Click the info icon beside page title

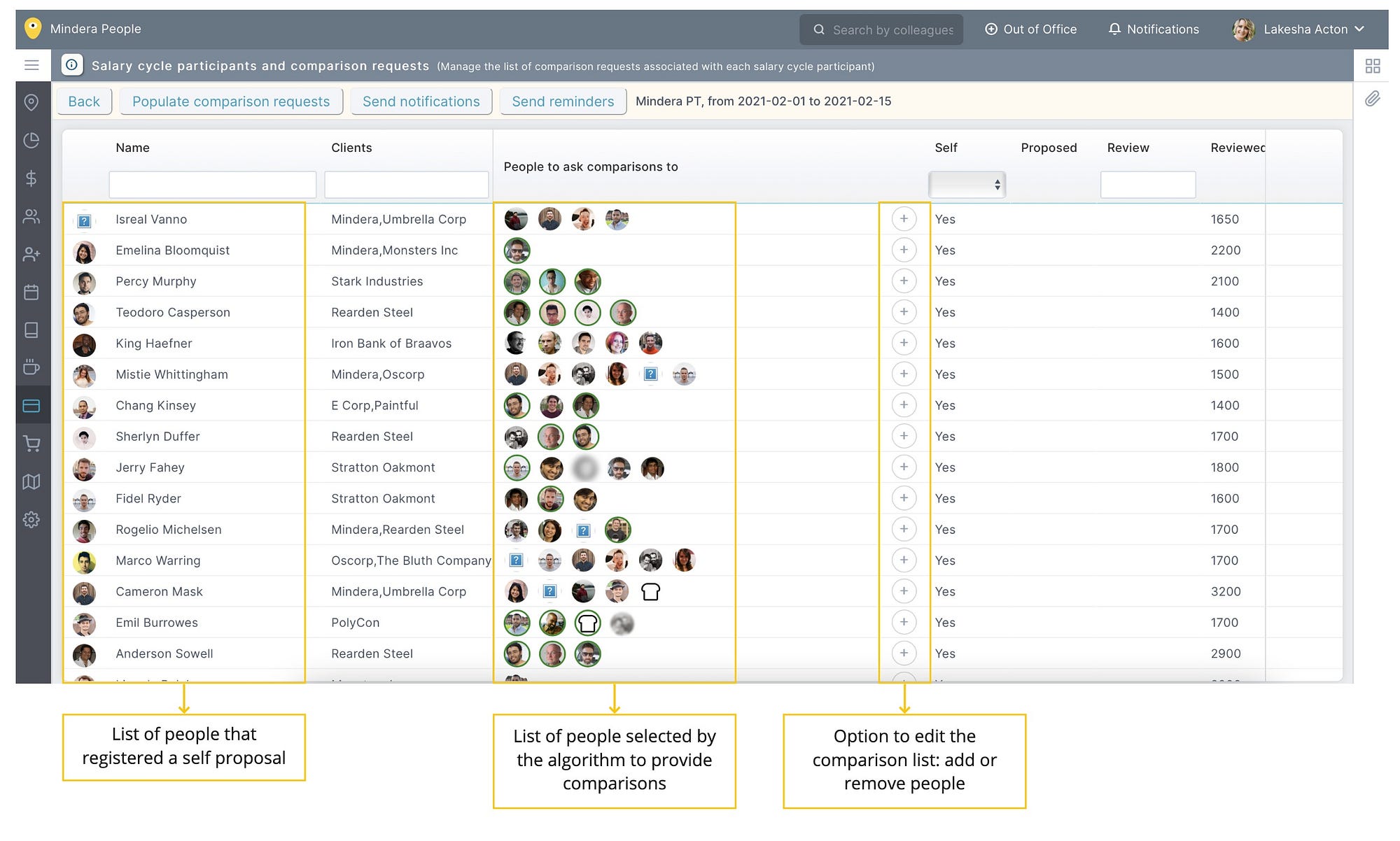(x=72, y=65)
